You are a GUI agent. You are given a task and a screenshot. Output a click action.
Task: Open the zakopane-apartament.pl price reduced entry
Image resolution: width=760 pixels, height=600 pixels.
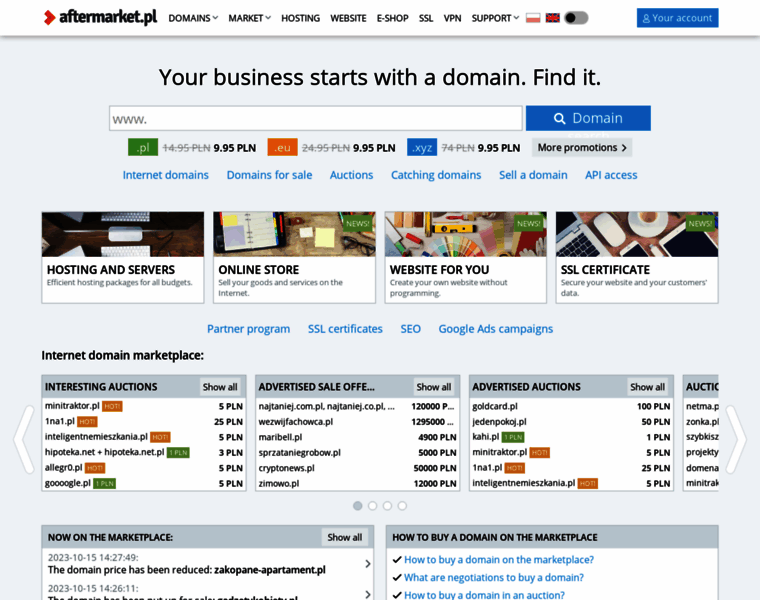tap(187, 570)
